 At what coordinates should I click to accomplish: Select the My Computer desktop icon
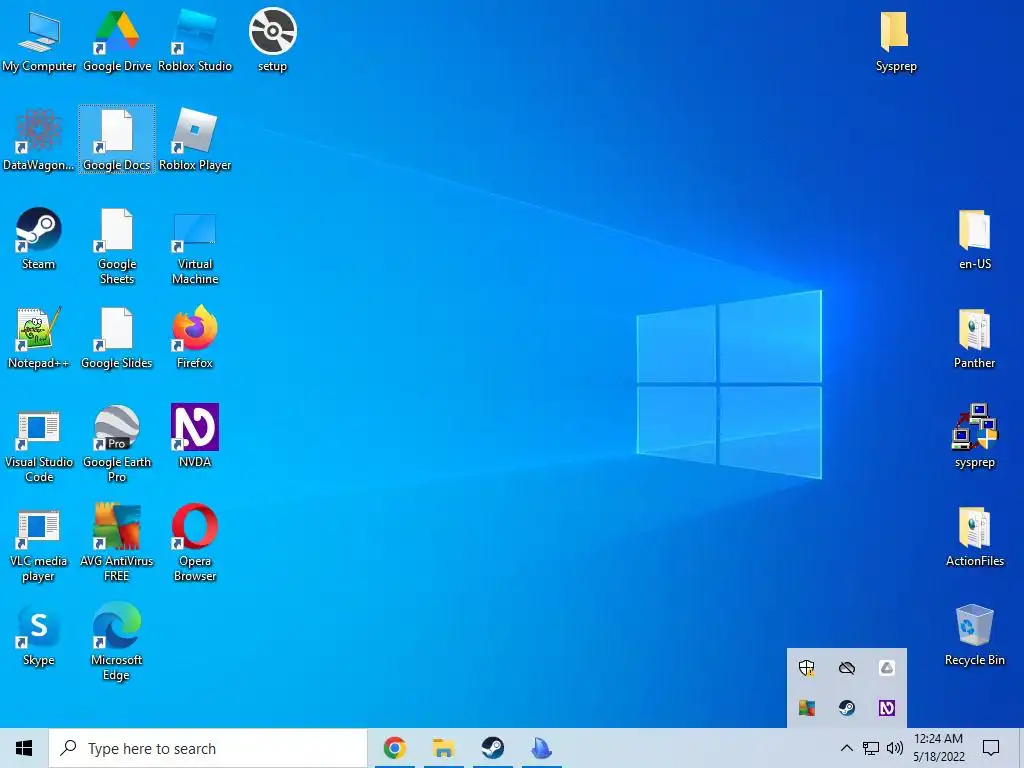pos(39,40)
